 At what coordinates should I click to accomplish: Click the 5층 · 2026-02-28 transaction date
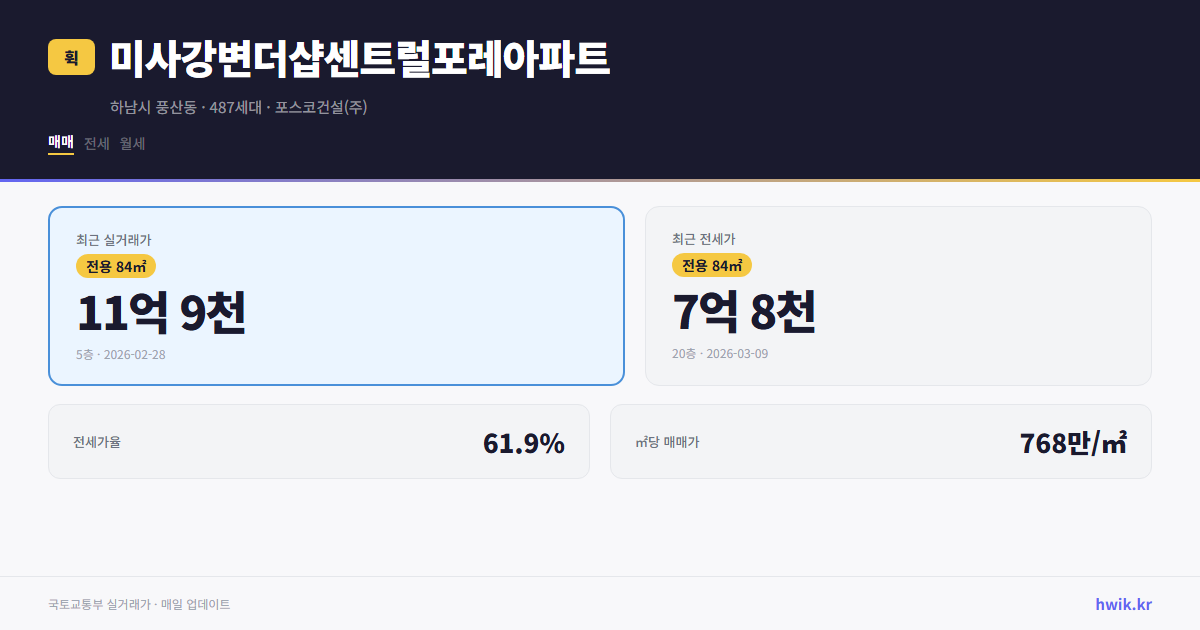(x=120, y=354)
